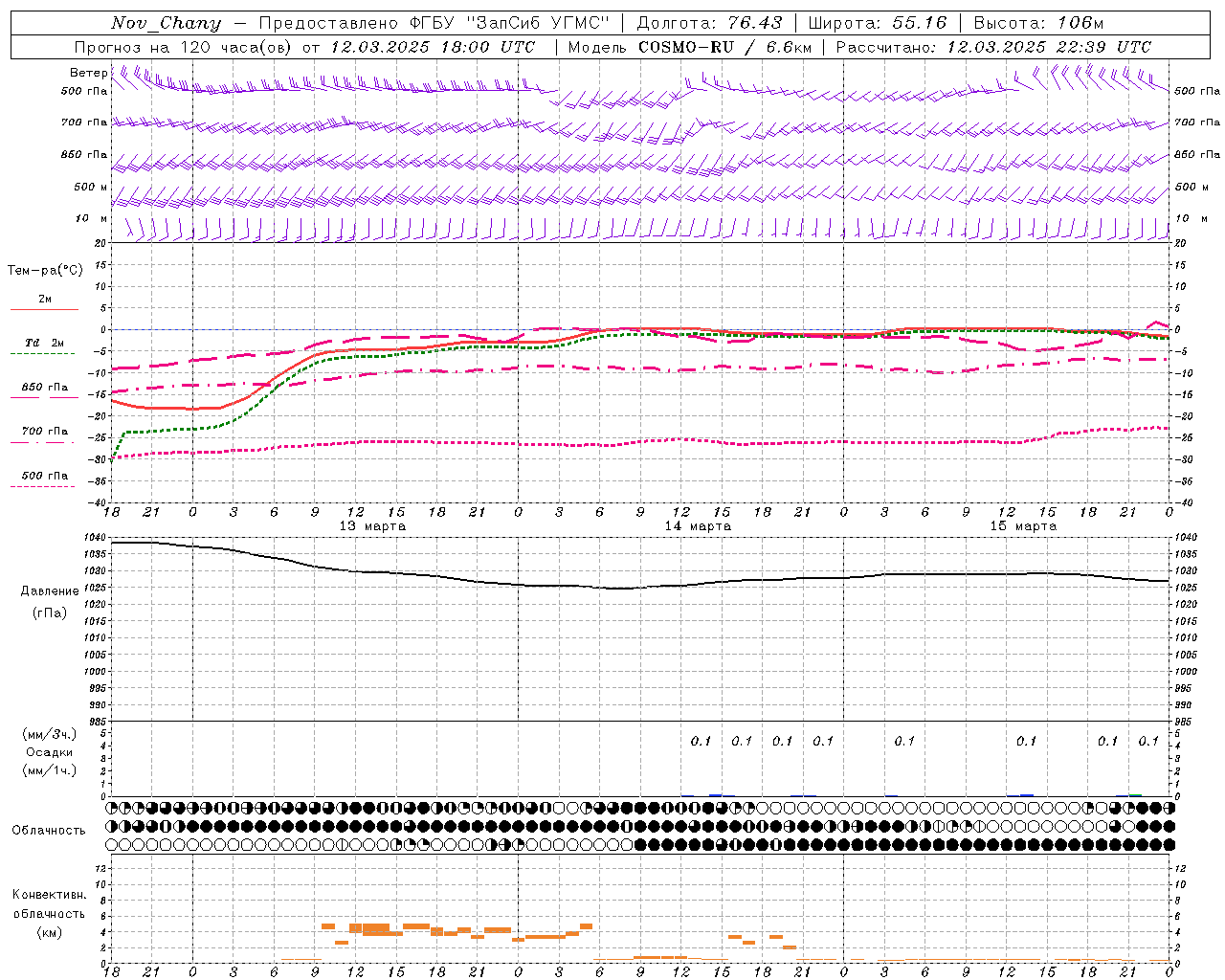This screenshot has height=980, width=1225.
Task: Click the '14 марта' date label
Action: [698, 526]
